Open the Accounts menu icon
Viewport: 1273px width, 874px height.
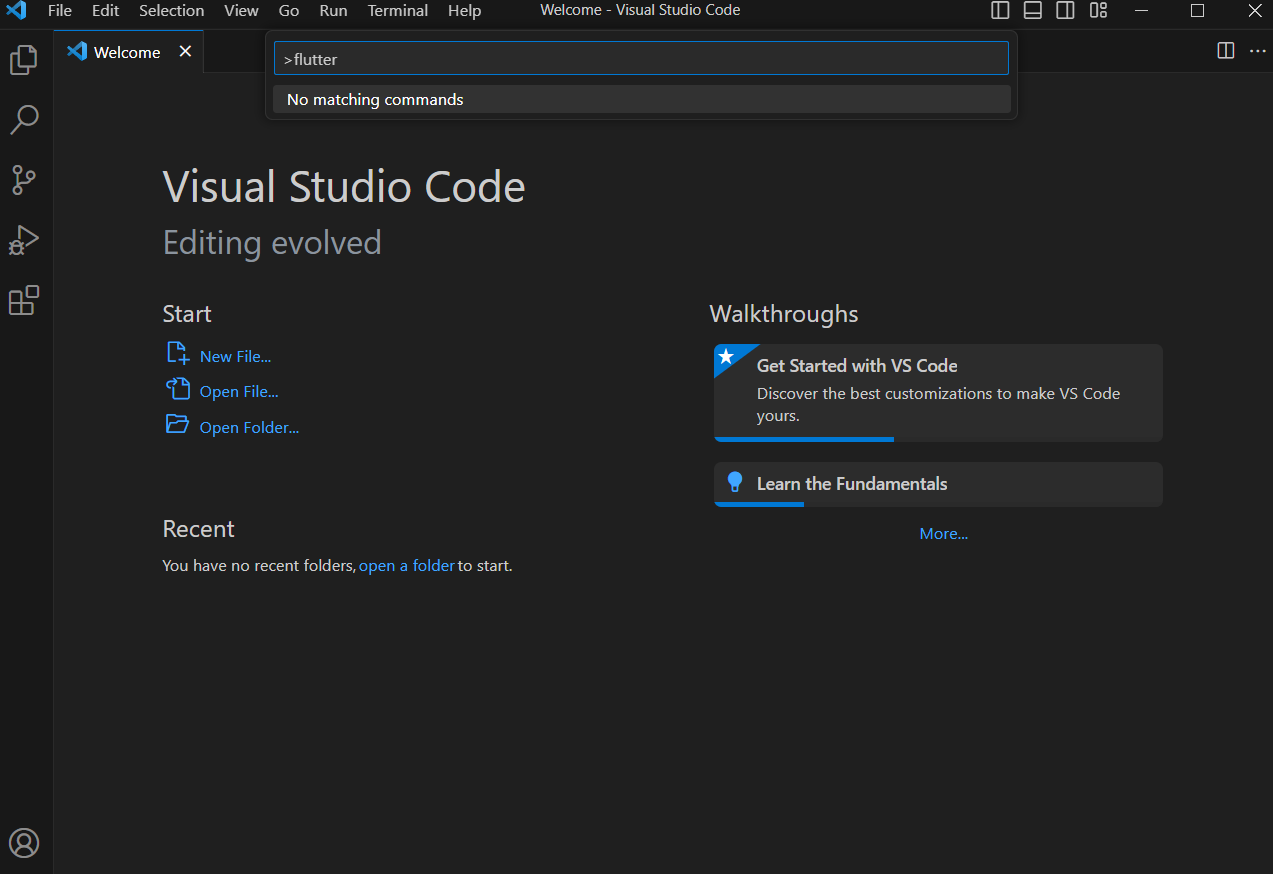pyautogui.click(x=24, y=843)
